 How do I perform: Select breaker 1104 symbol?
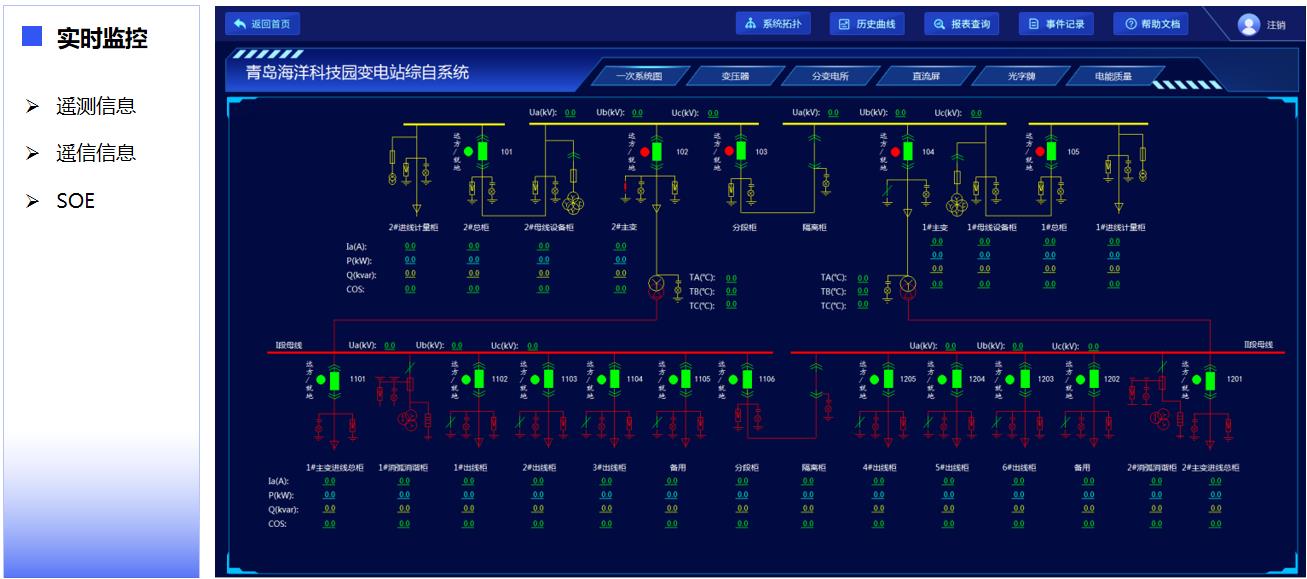click(x=614, y=379)
